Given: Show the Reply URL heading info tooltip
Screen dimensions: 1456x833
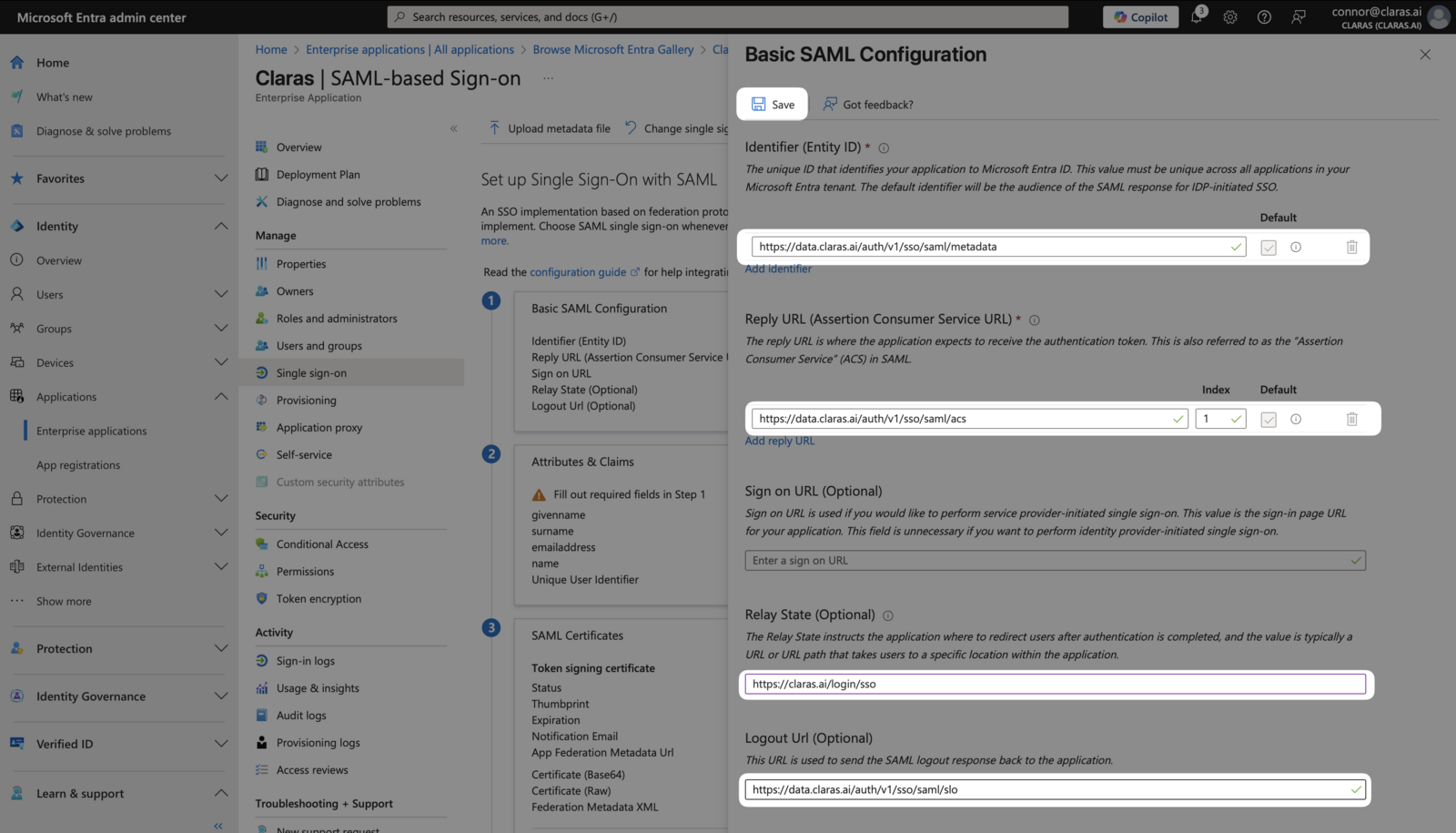Looking at the screenshot, I should pos(1034,320).
